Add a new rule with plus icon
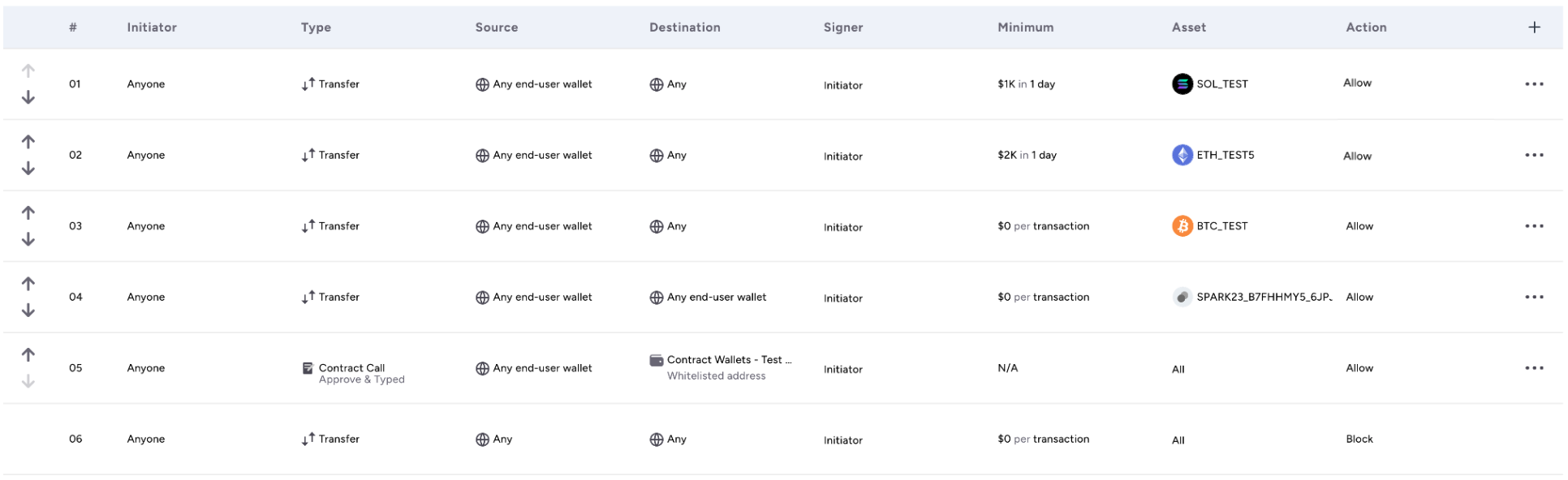1568x480 pixels. click(1534, 28)
